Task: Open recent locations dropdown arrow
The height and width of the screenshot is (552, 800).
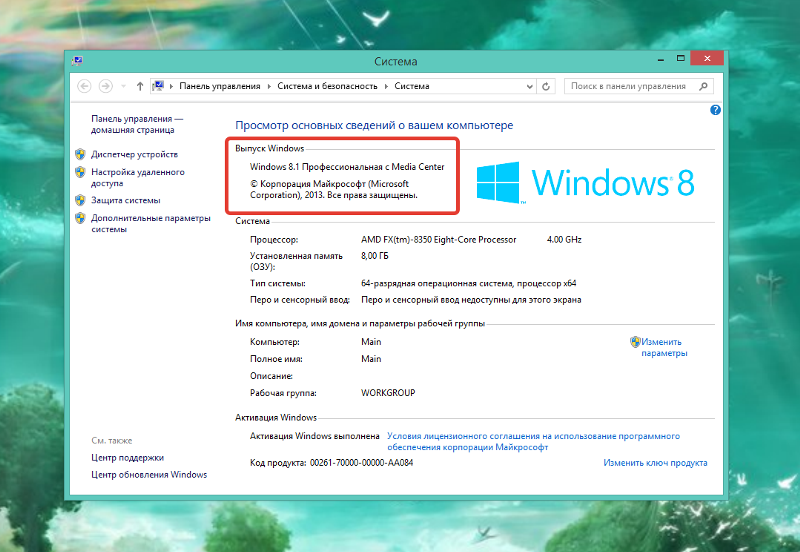Action: click(x=123, y=87)
